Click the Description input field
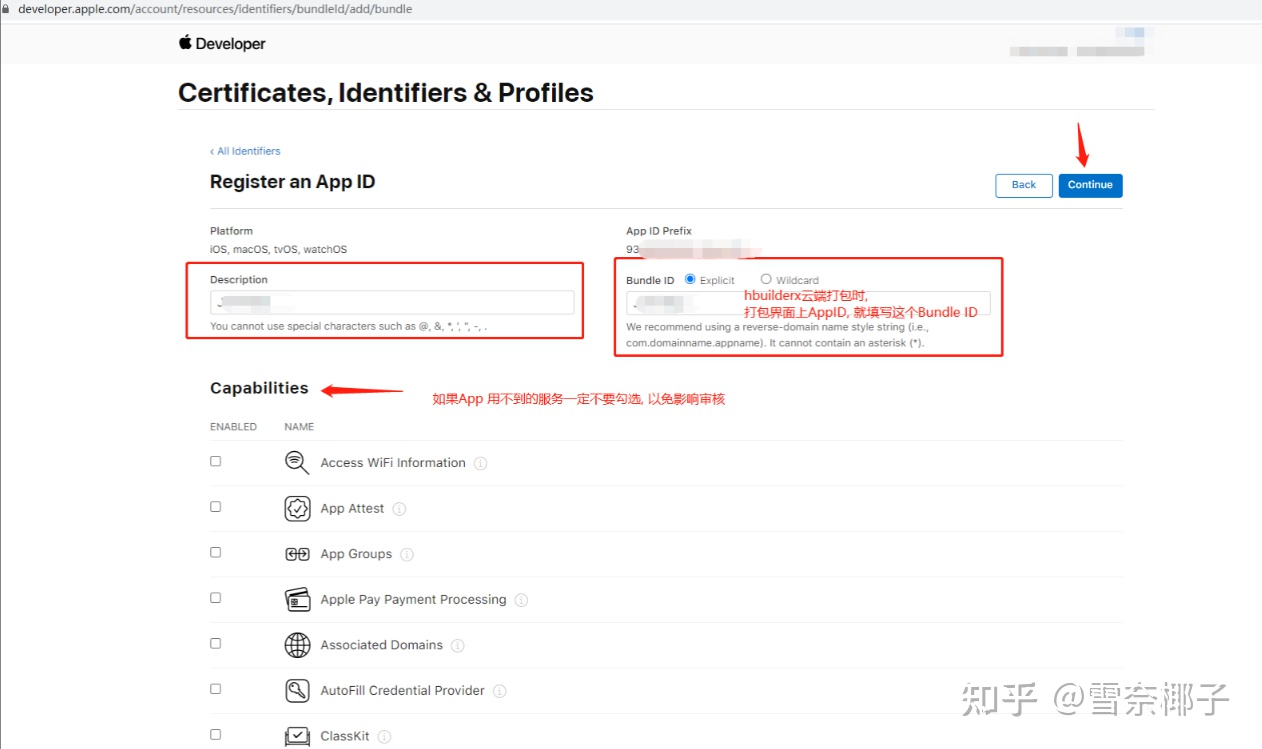The height and width of the screenshot is (749, 1262). click(x=392, y=302)
